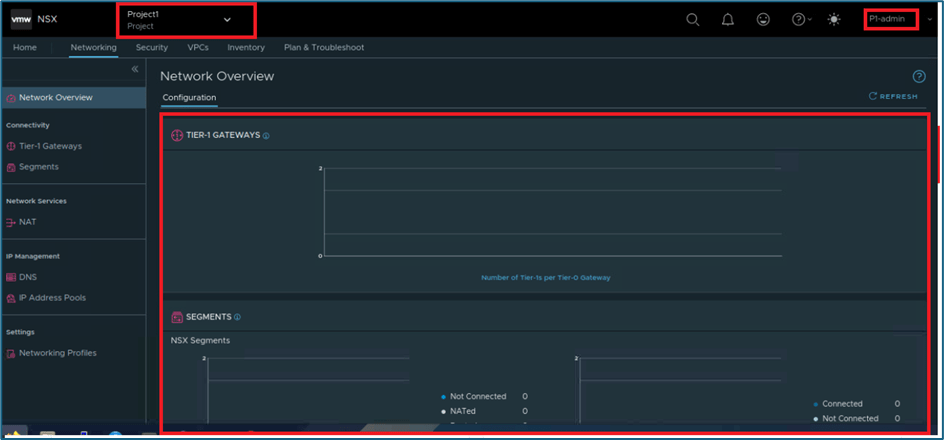Open the VPCs tab
The width and height of the screenshot is (944, 440).
tap(198, 47)
